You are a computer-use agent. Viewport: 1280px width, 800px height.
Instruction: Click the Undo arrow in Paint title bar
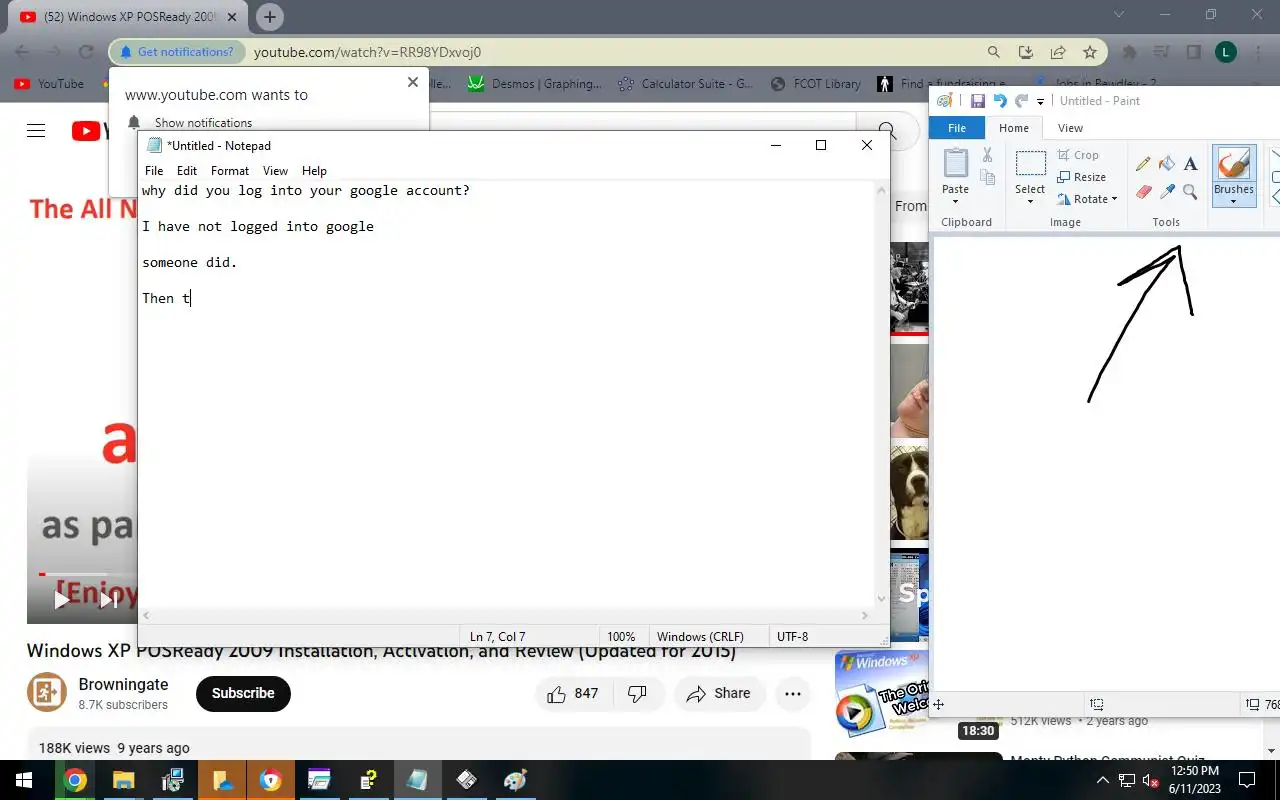999,101
